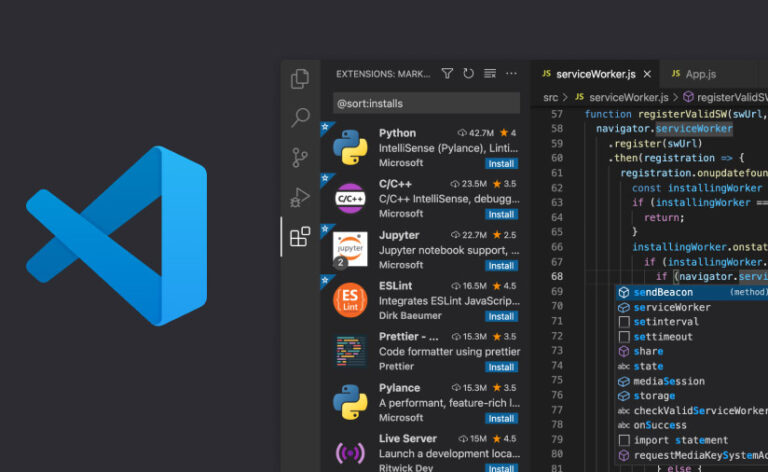This screenshot has width=768, height=472.
Task: Open the Source Control view
Action: point(299,157)
